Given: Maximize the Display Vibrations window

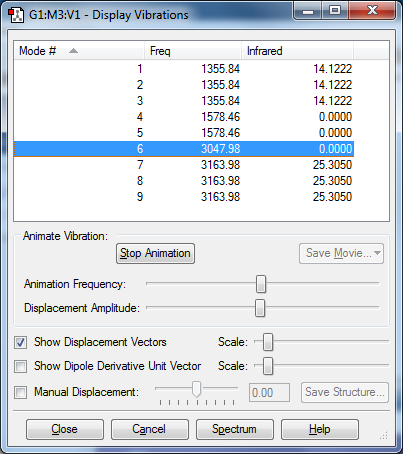Looking at the screenshot, I should coord(335,11).
